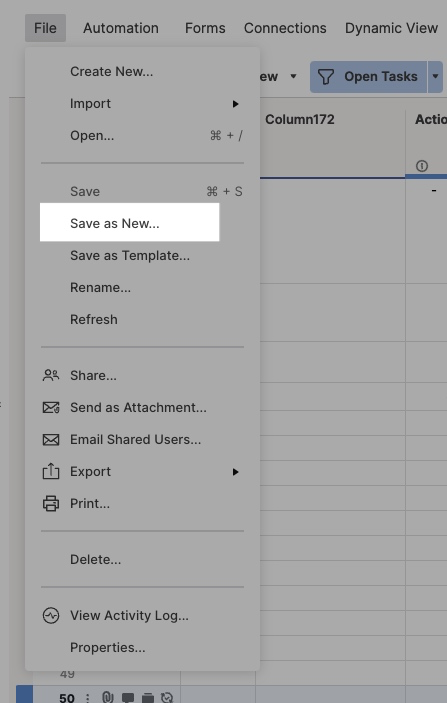Click the Export upload icon

(51, 472)
